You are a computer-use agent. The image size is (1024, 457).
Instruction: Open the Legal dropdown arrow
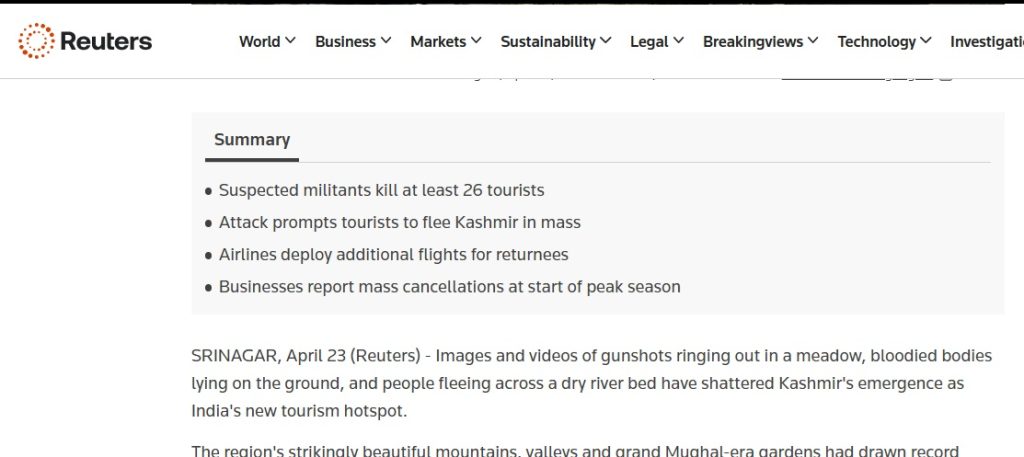click(679, 41)
